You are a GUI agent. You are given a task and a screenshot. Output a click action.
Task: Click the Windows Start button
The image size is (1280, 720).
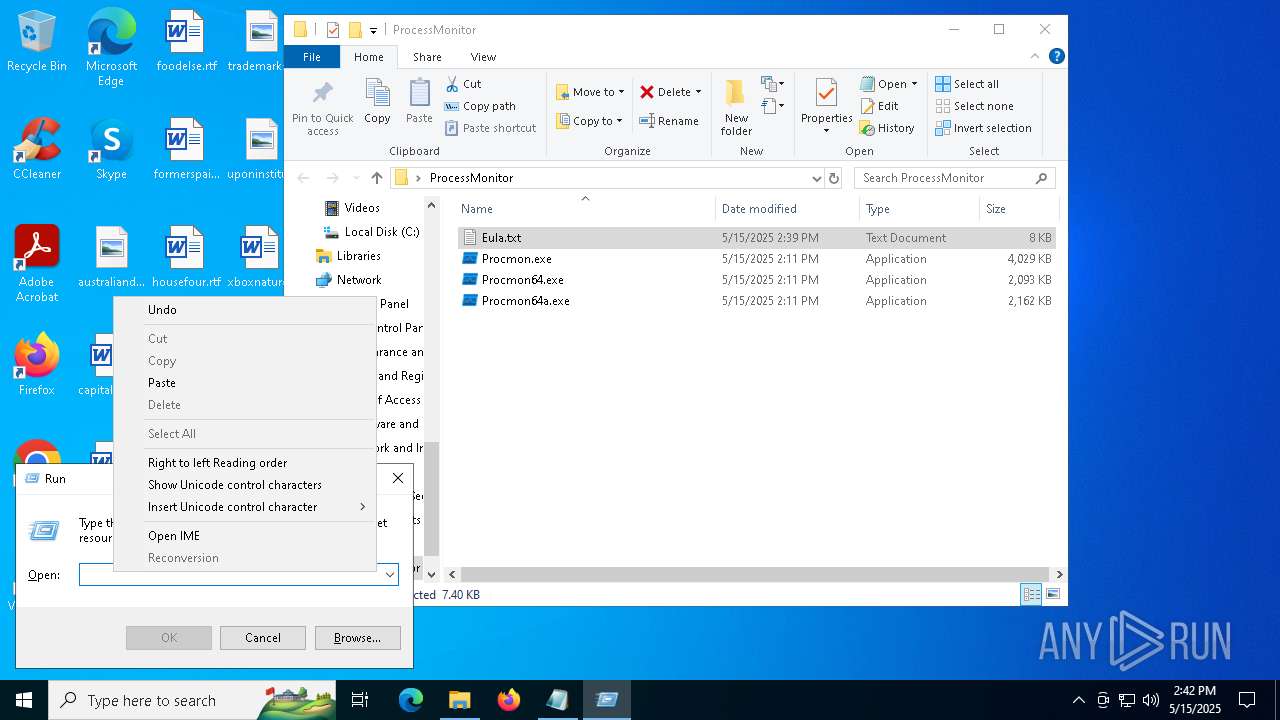coord(24,700)
